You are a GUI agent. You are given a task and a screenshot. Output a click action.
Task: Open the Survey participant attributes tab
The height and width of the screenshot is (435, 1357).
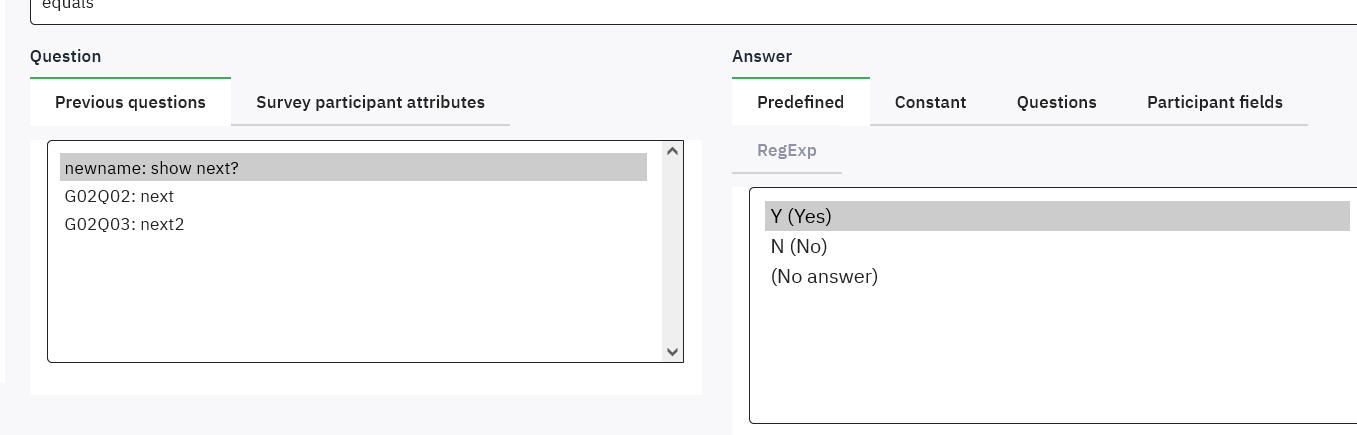point(370,102)
